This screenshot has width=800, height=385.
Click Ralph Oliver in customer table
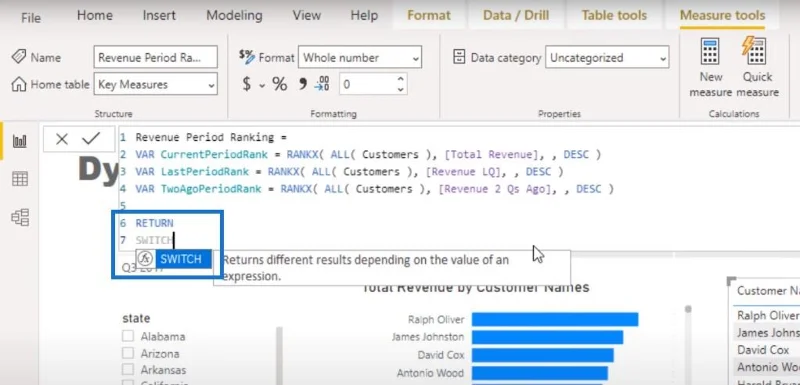tap(768, 316)
